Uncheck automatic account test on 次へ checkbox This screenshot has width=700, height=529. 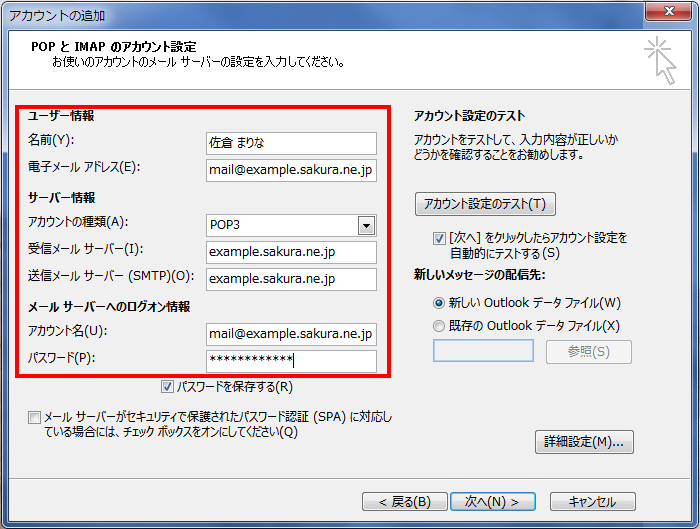click(439, 239)
